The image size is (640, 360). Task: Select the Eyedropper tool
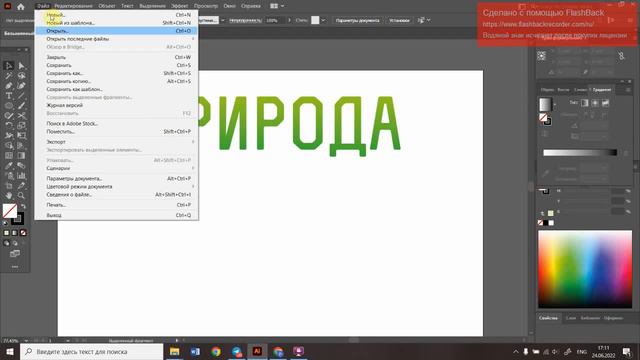coord(9,166)
